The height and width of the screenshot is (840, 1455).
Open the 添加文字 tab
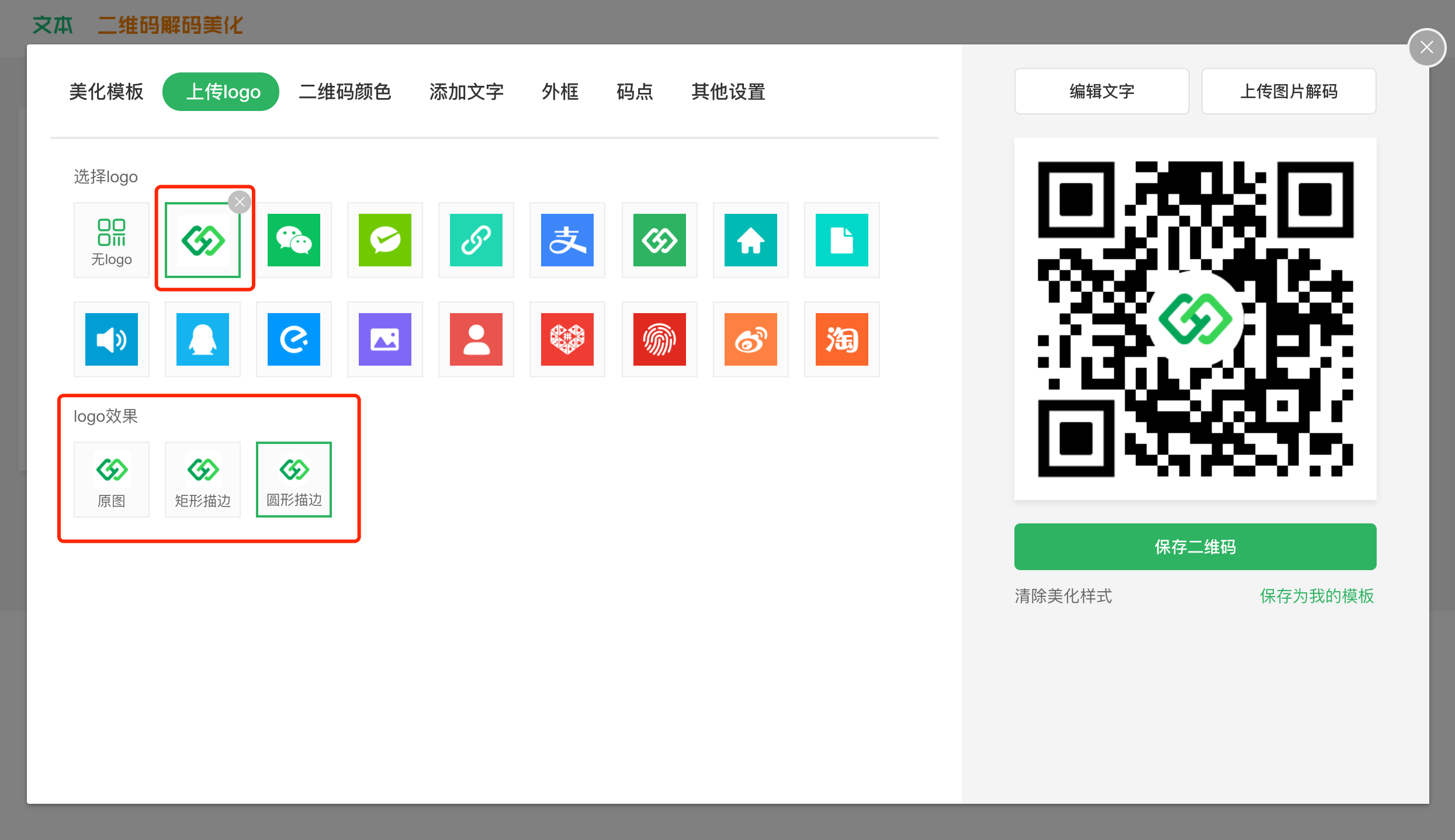pos(466,92)
